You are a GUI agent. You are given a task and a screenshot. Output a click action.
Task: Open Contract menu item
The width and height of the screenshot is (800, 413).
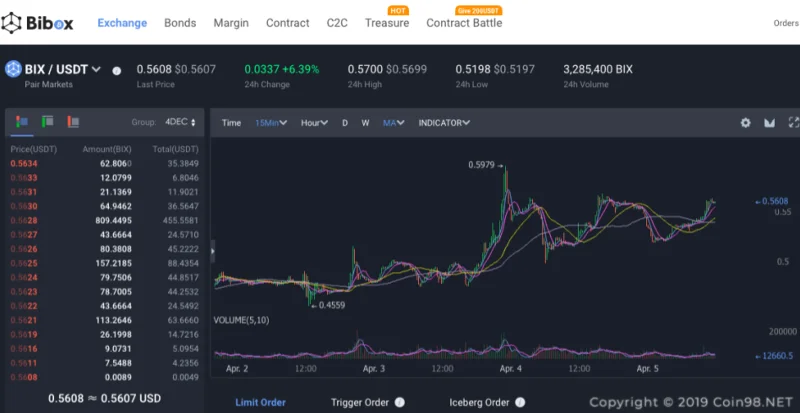[288, 23]
